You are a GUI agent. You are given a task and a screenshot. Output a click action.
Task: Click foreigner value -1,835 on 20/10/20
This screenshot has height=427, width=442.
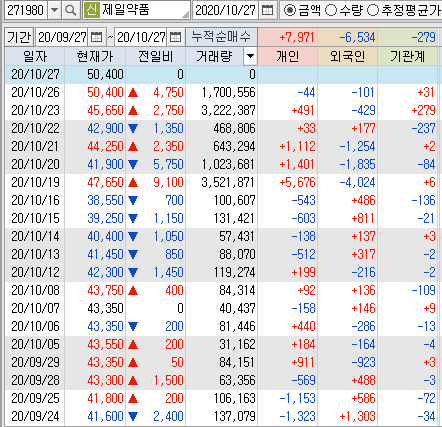coord(357,164)
